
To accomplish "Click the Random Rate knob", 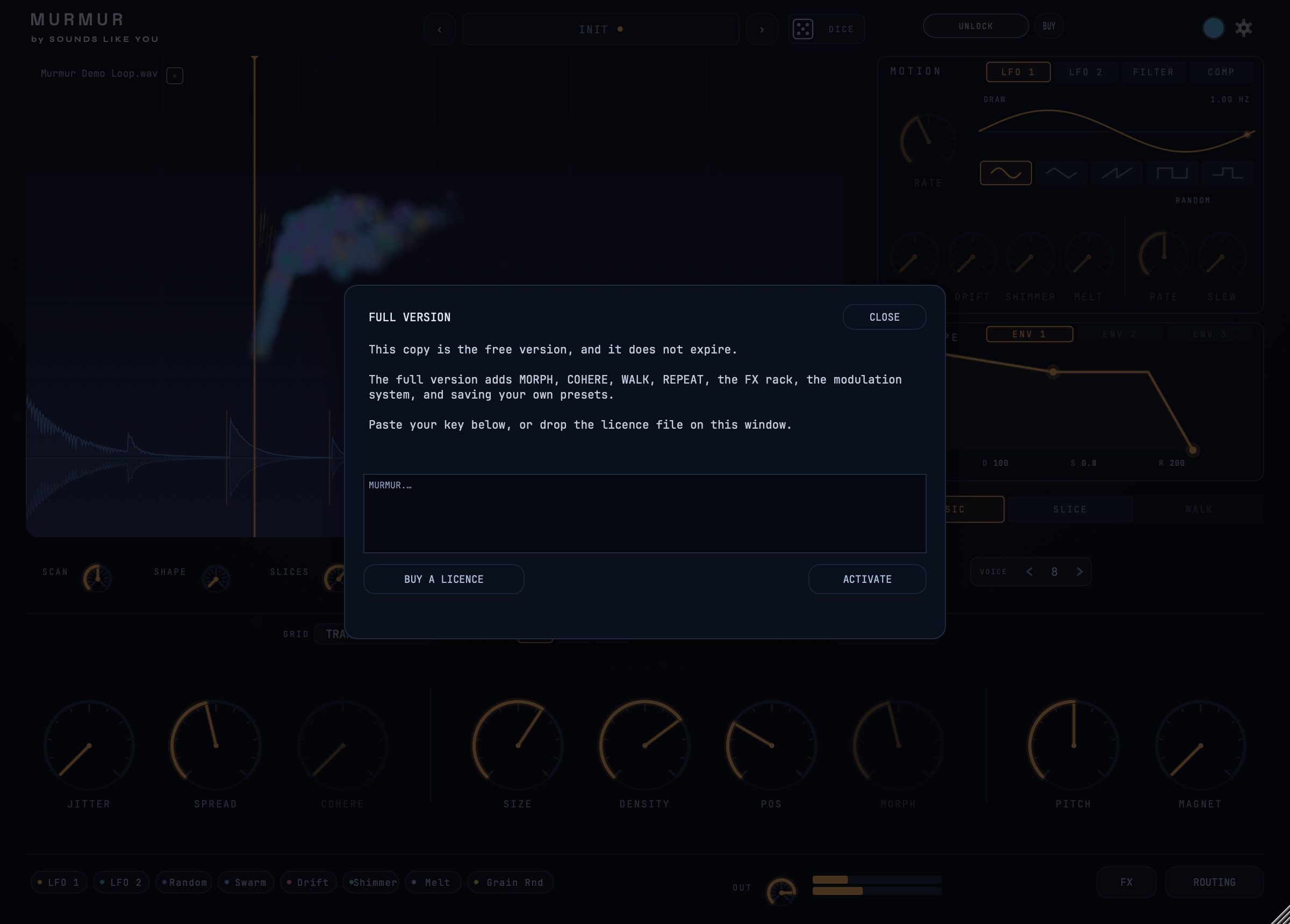I will point(1164,256).
